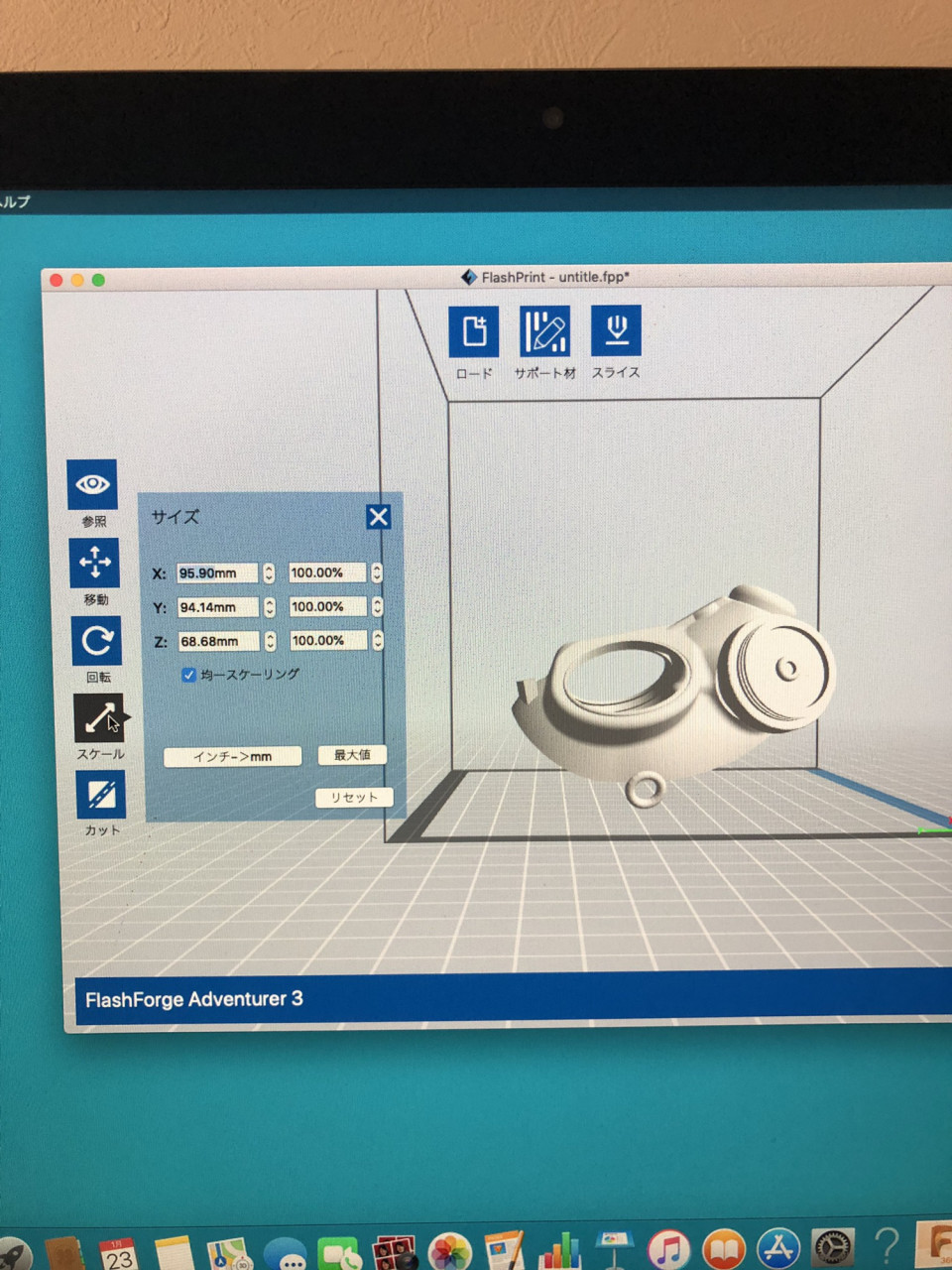
Task: Open Contacts in the Dock
Action: point(63,1253)
